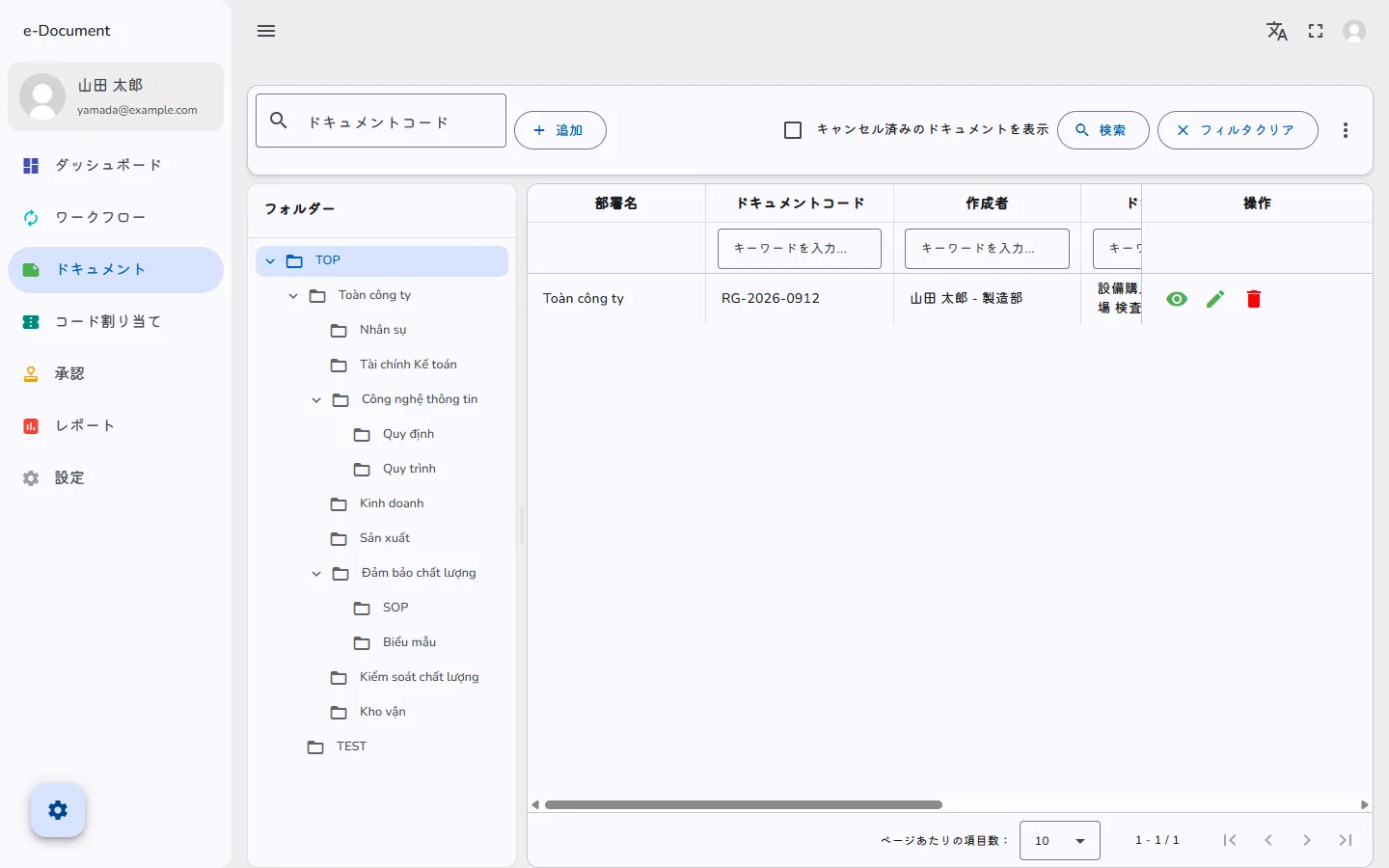
Task: Select Kiểm soát chất lượng folder
Action: [x=419, y=677]
